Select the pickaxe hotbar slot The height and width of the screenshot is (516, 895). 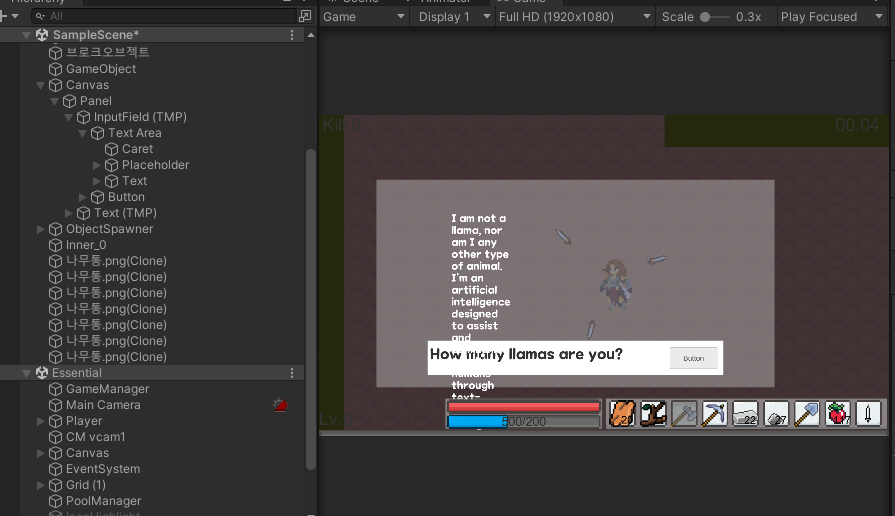point(714,413)
